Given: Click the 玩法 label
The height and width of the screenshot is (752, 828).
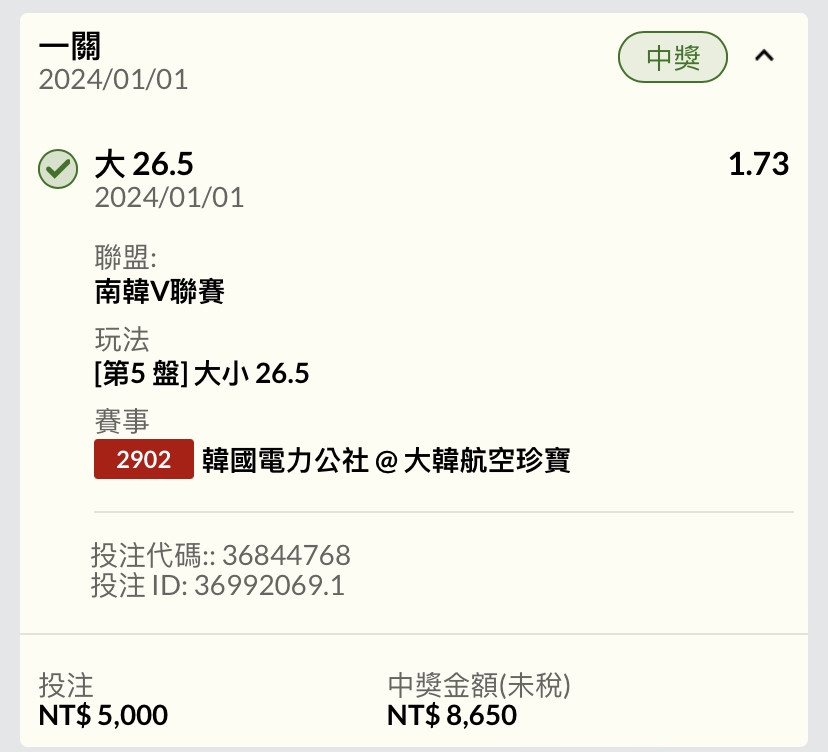Looking at the screenshot, I should tap(122, 339).
